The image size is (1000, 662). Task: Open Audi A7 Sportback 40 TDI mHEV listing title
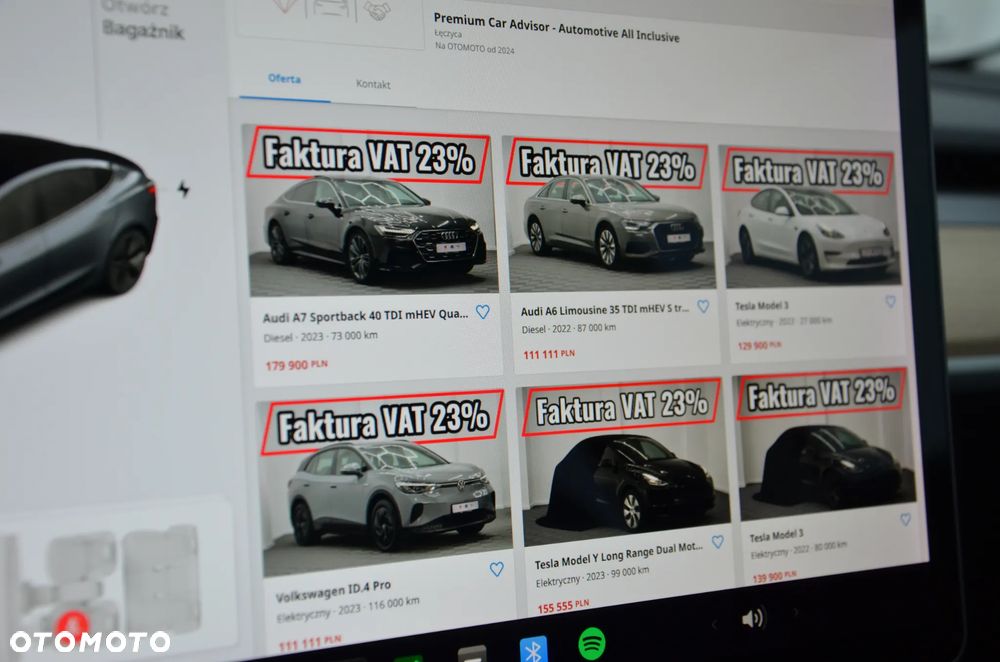(x=365, y=315)
